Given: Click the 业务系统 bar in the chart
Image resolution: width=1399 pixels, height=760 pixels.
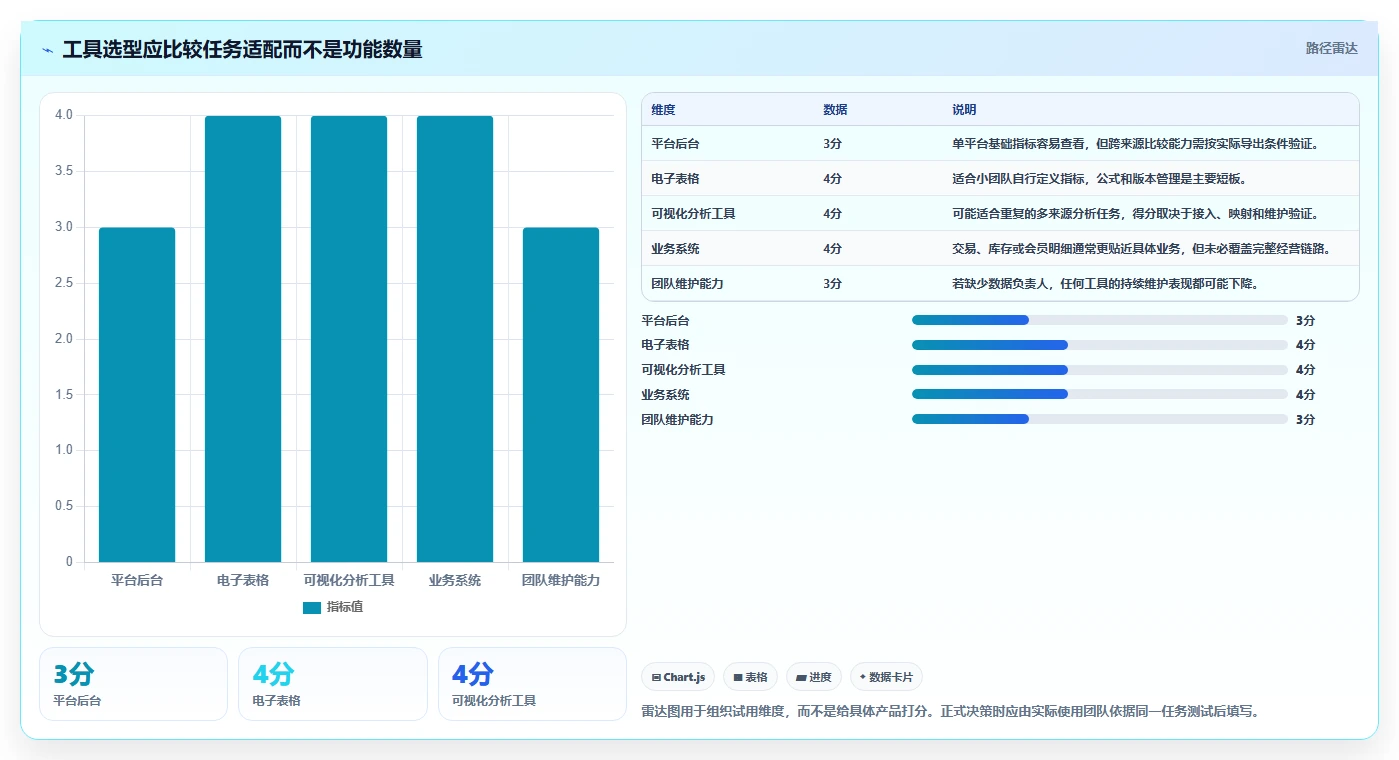Looking at the screenshot, I should click(455, 339).
